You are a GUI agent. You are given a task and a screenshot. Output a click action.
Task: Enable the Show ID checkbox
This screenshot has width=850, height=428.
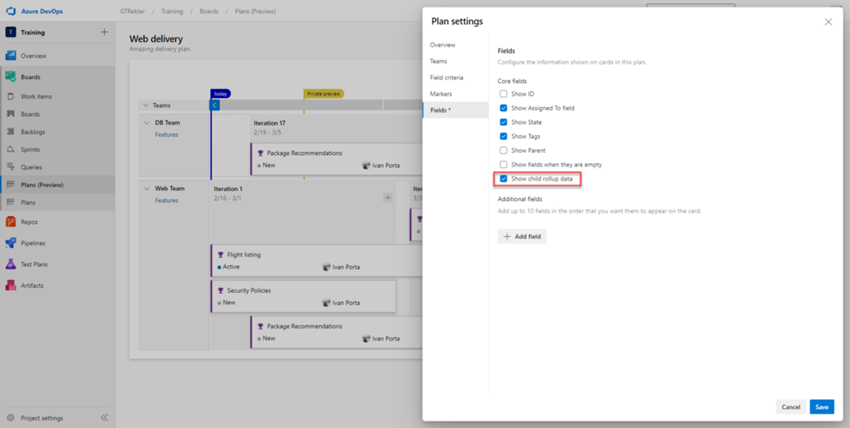coord(503,94)
